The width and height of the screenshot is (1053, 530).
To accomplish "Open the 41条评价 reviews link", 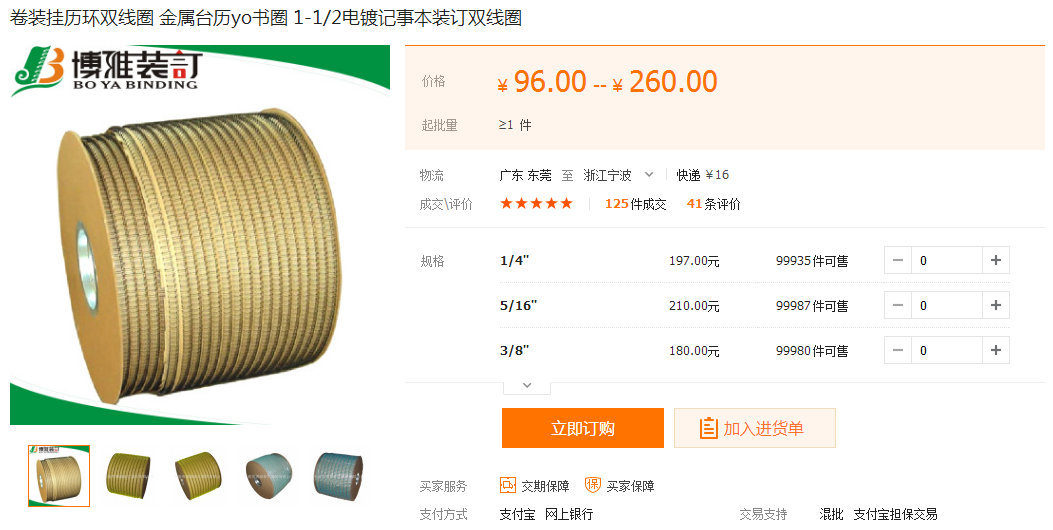I will pos(713,204).
